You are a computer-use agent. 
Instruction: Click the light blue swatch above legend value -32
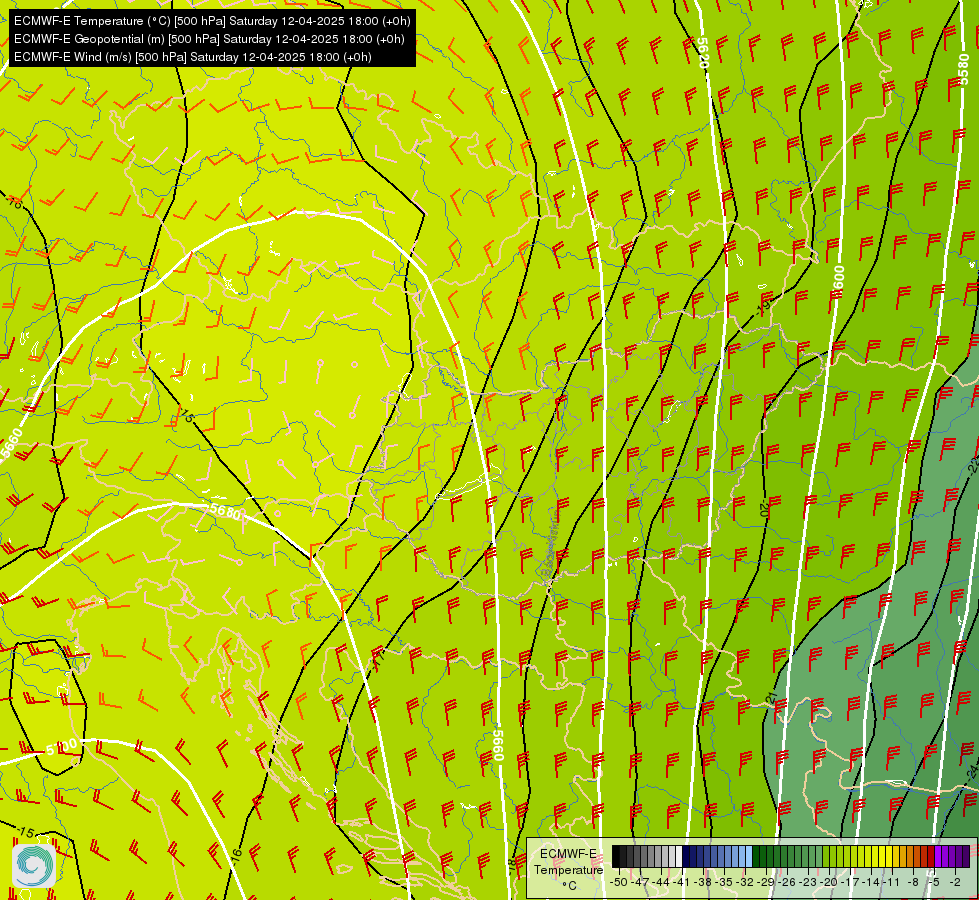click(x=749, y=856)
